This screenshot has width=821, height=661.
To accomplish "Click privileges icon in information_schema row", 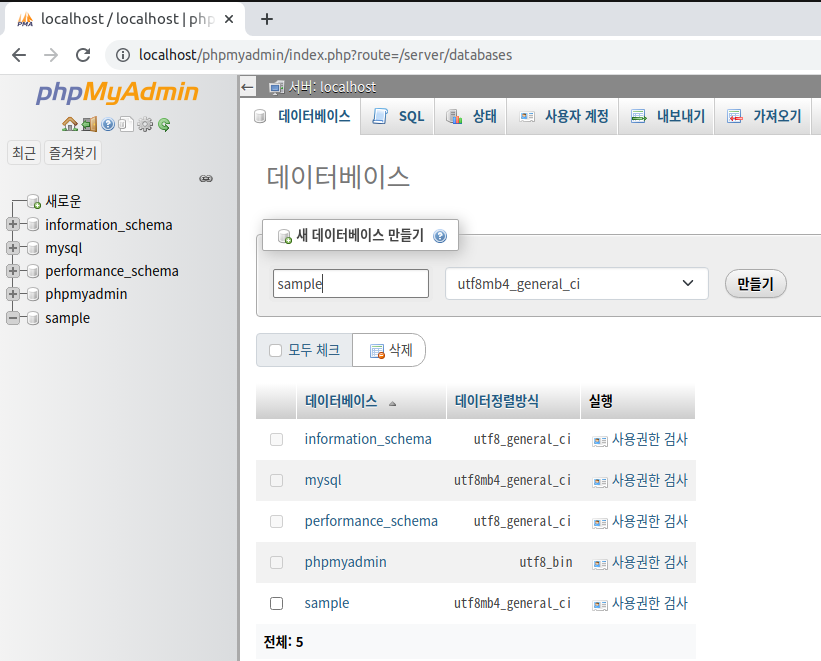I will pos(600,441).
